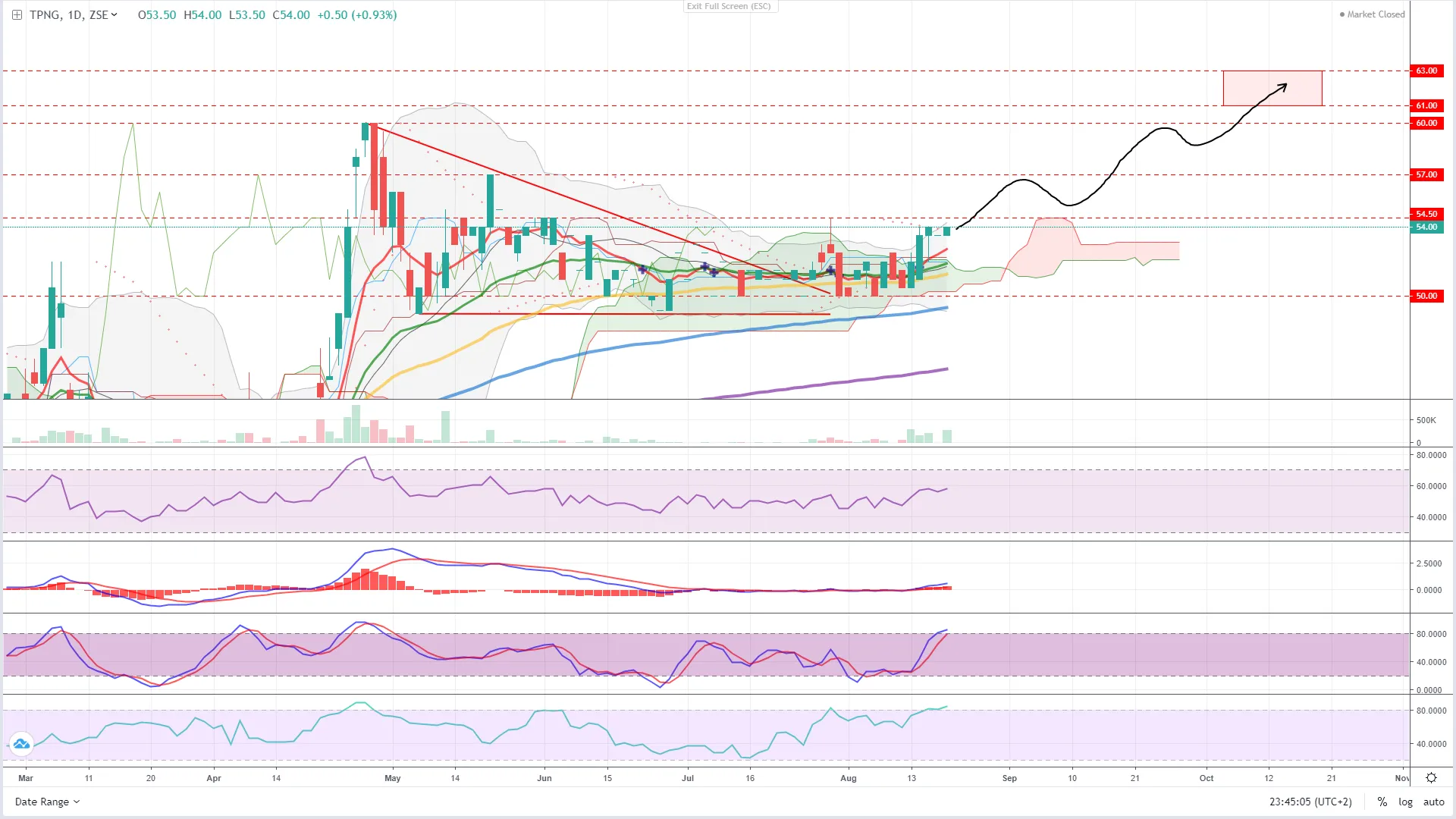Click the current price 54.00 label
This screenshot has height=819, width=1456.
click(x=1426, y=227)
